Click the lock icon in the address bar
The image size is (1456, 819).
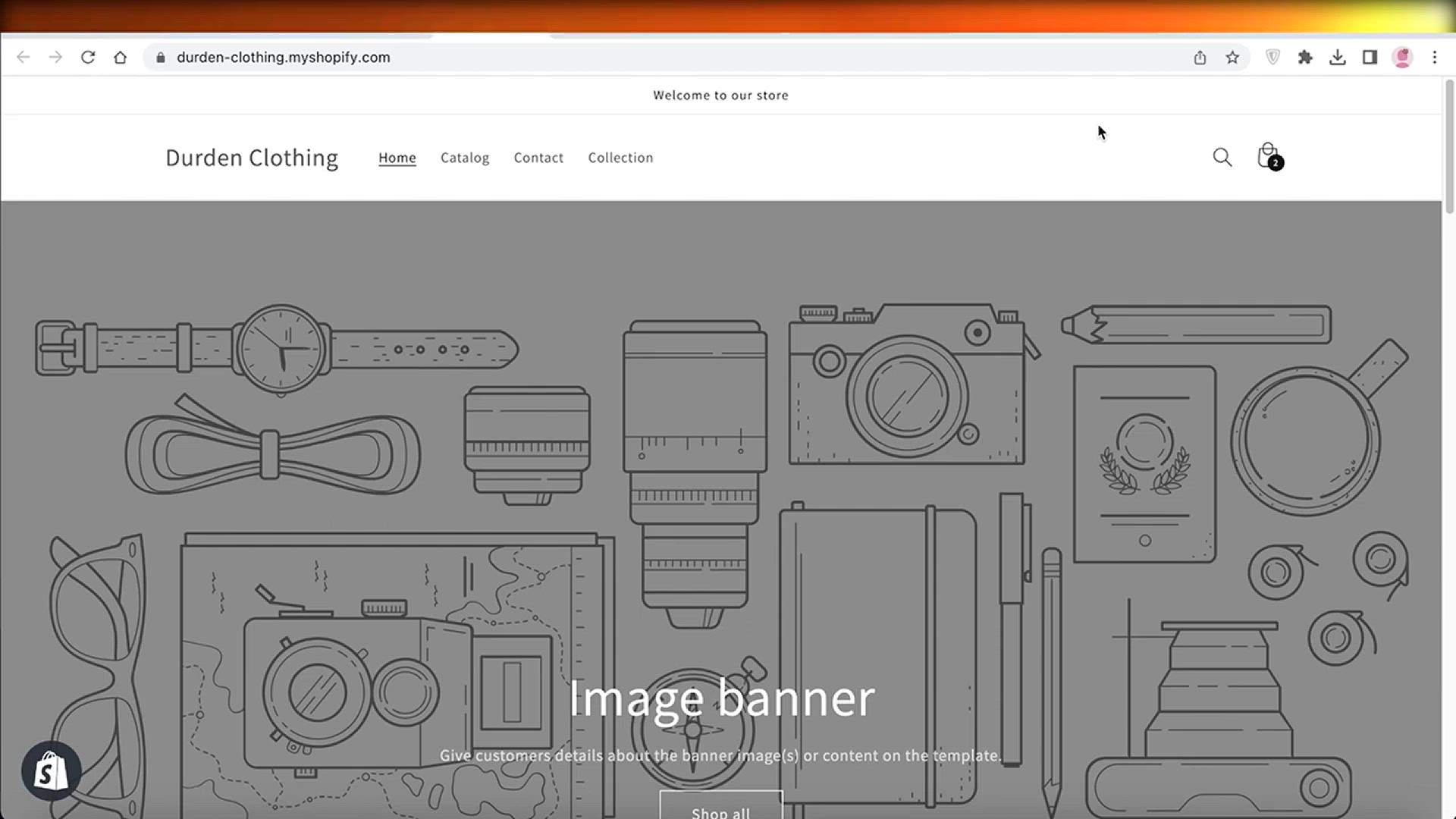coord(160,58)
